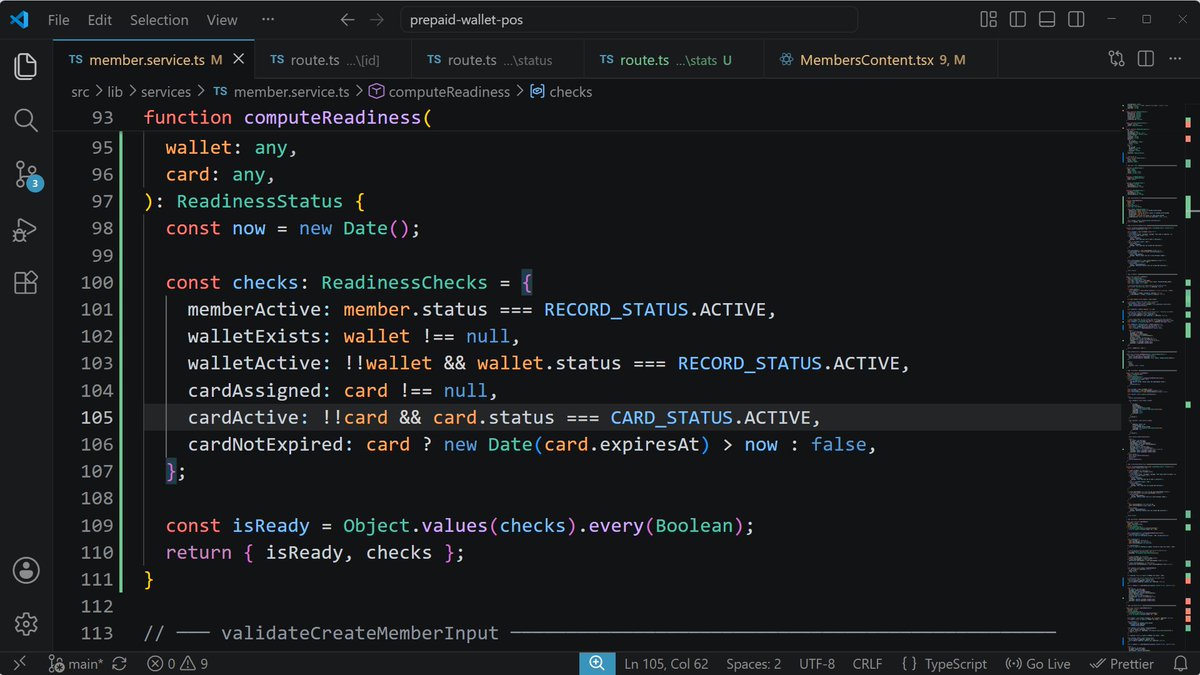Open Changes compare icon in tab bar

pyautogui.click(x=1116, y=60)
